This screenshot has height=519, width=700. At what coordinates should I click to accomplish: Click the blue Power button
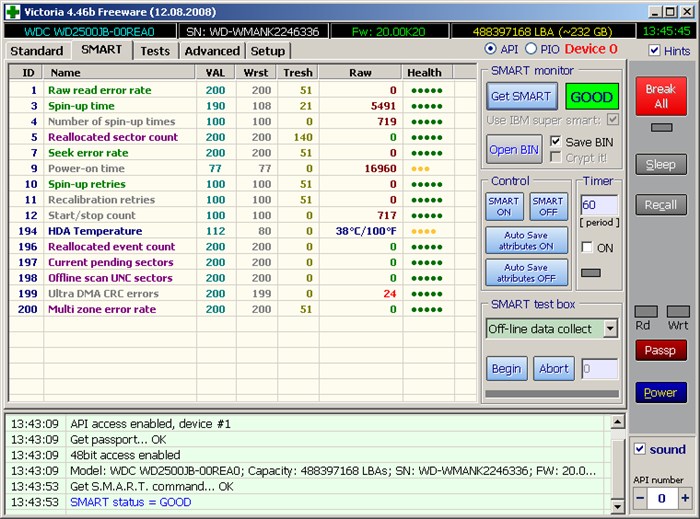661,393
